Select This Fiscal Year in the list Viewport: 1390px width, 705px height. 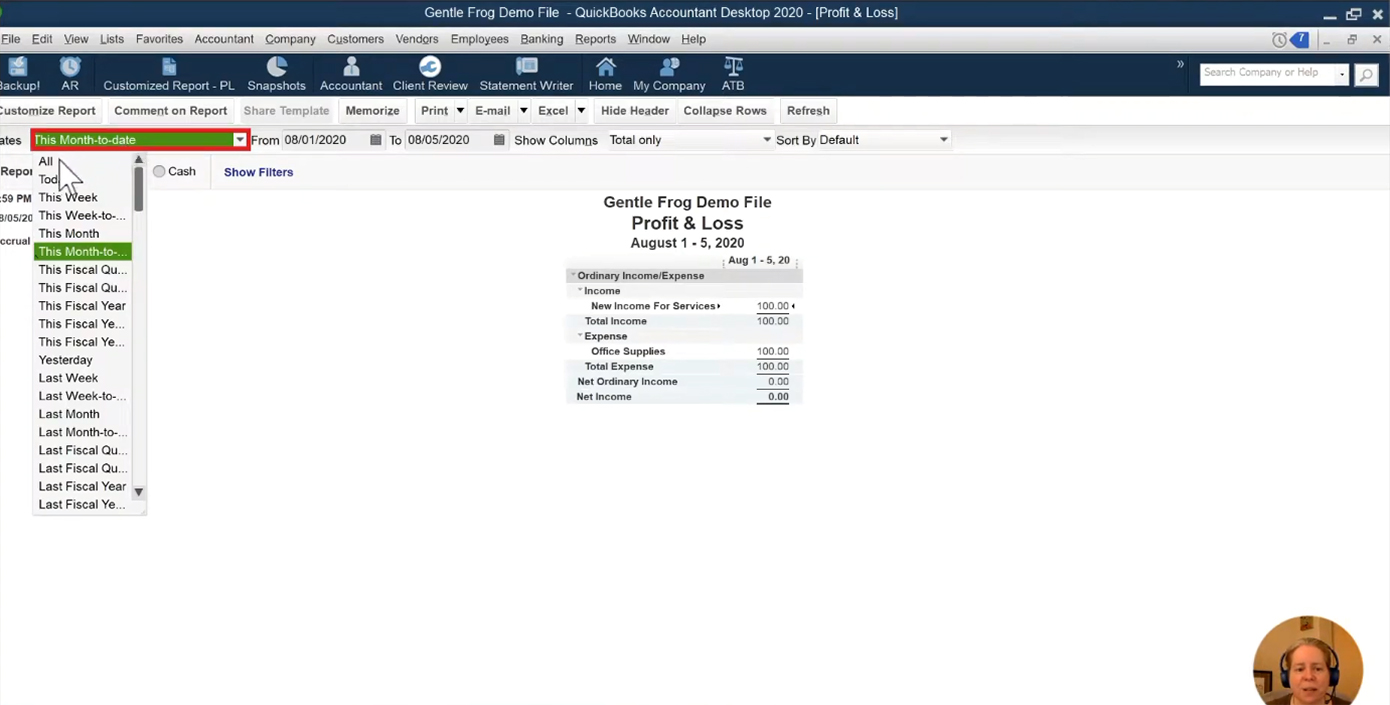point(83,306)
